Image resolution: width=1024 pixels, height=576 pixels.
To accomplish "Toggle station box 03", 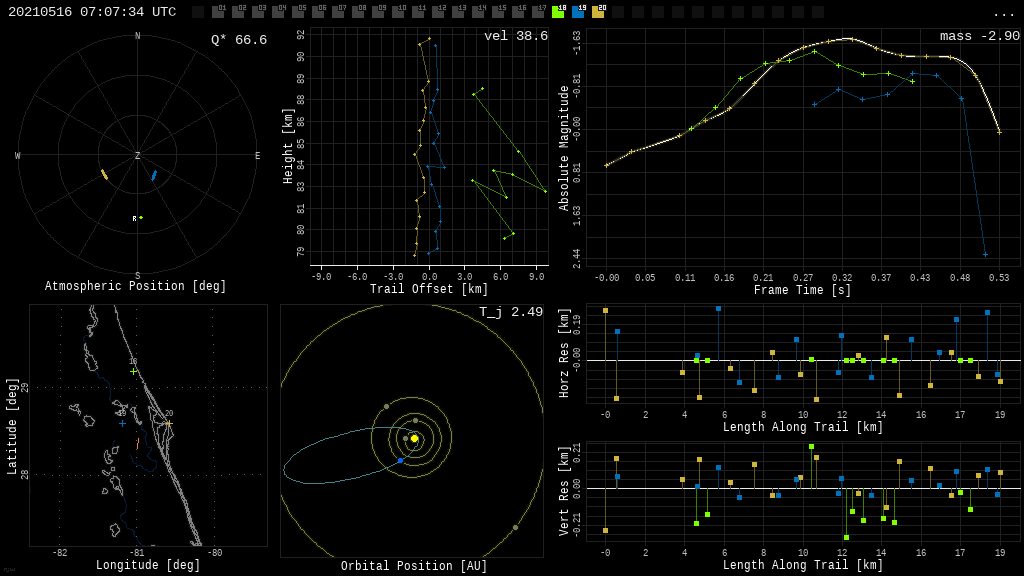I will (259, 12).
